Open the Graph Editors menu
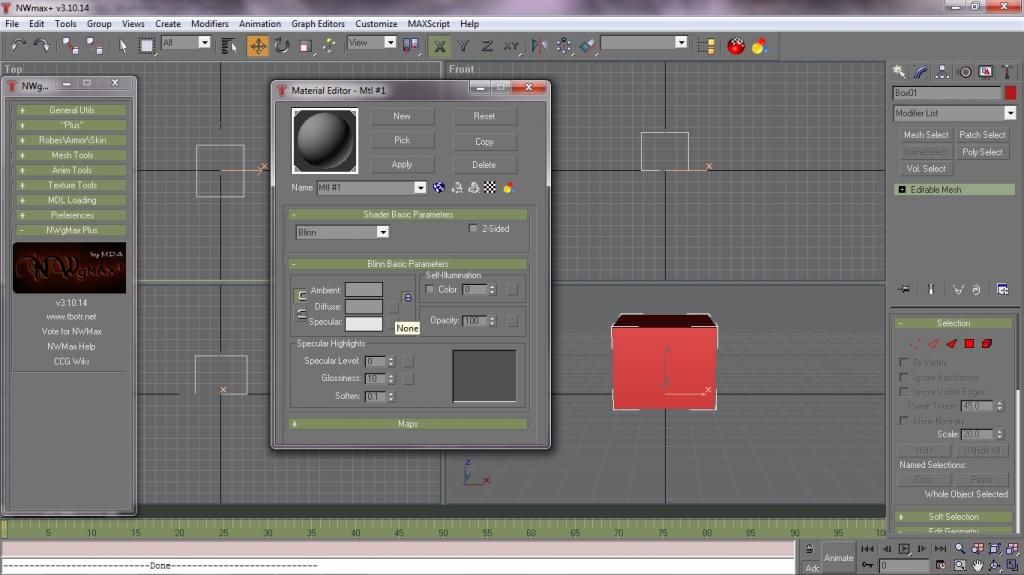Image resolution: width=1024 pixels, height=575 pixels. tap(318, 23)
